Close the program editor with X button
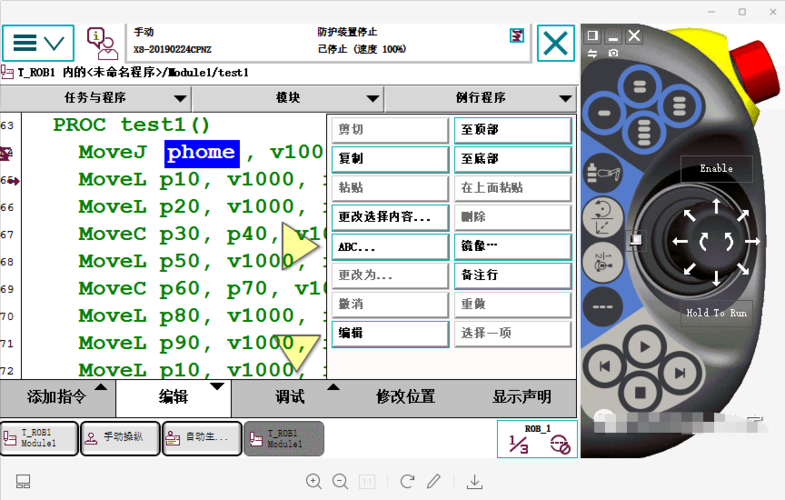Viewport: 785px width, 500px height. tap(556, 43)
